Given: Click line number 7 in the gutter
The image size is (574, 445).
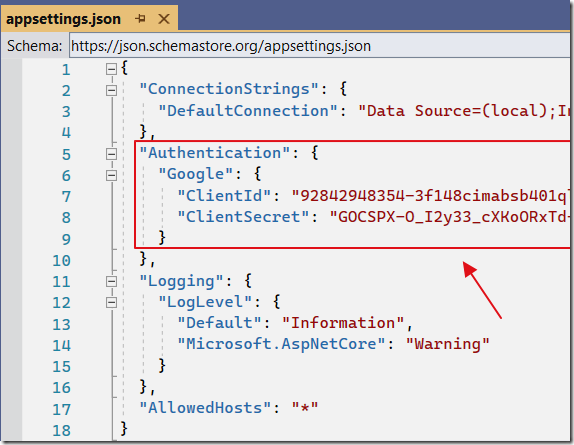Looking at the screenshot, I should point(66,197).
